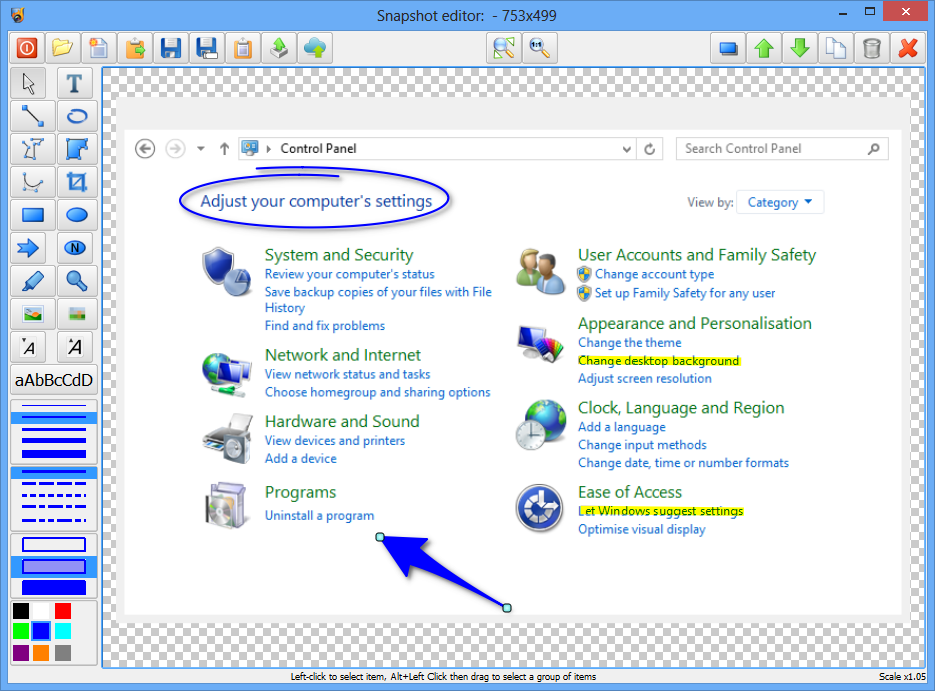This screenshot has width=935, height=691.
Task: Pick the purple color swatch
Action: point(21,653)
